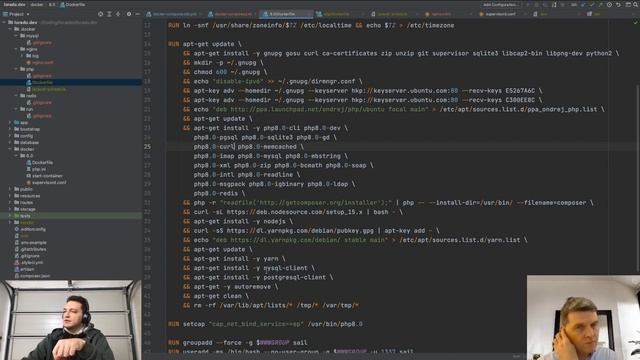Image resolution: width=640 pixels, height=360 pixels.
Task: Select the nginx.conf file in tree
Action: (x=40, y=62)
